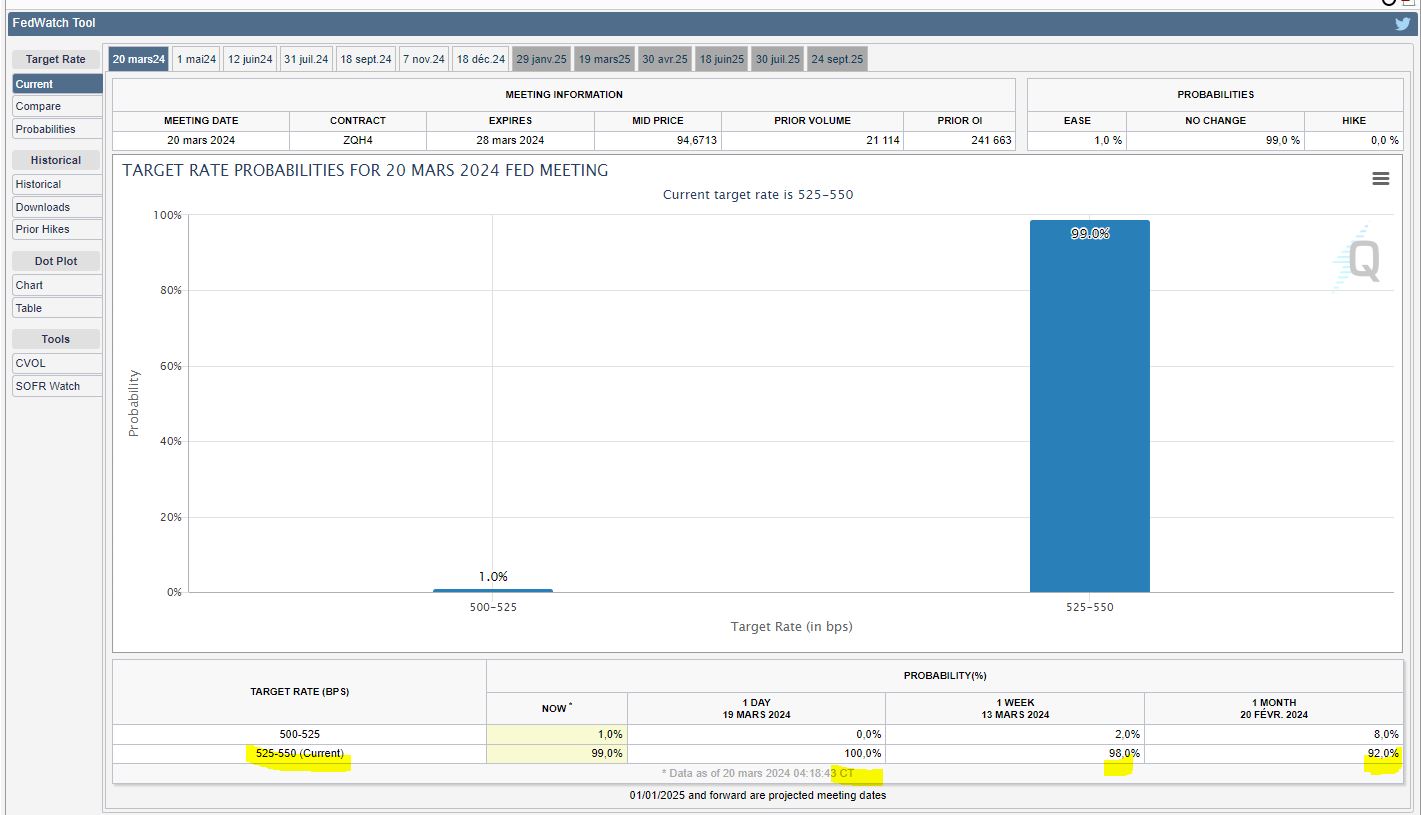Open the 18 juin25 meeting tab
The width and height of the screenshot is (1421, 815).
(x=722, y=59)
